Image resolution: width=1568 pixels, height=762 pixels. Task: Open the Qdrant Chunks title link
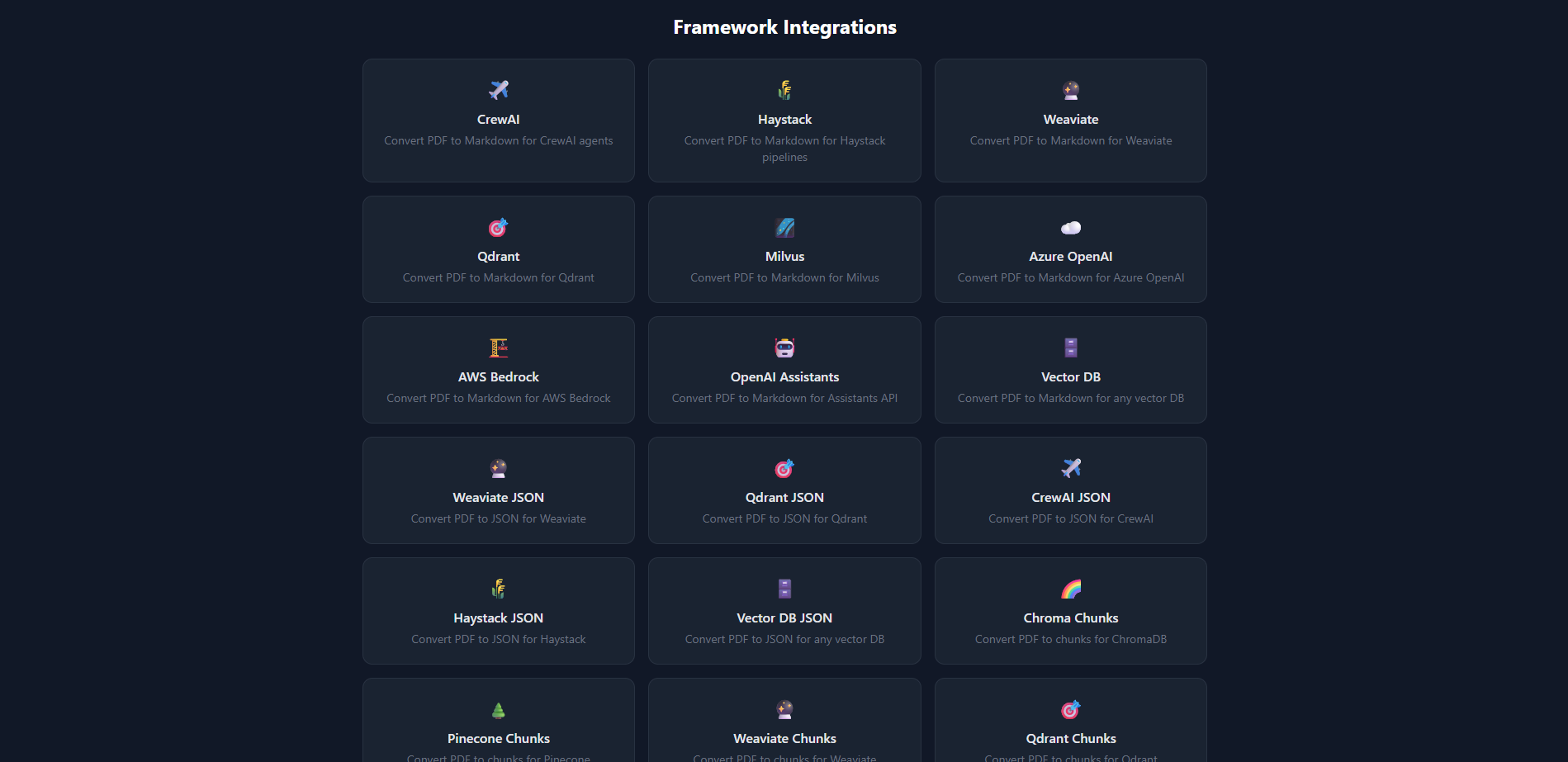1071,739
